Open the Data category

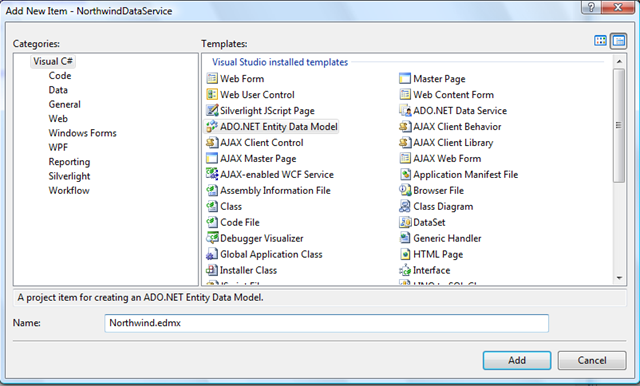tap(58, 90)
